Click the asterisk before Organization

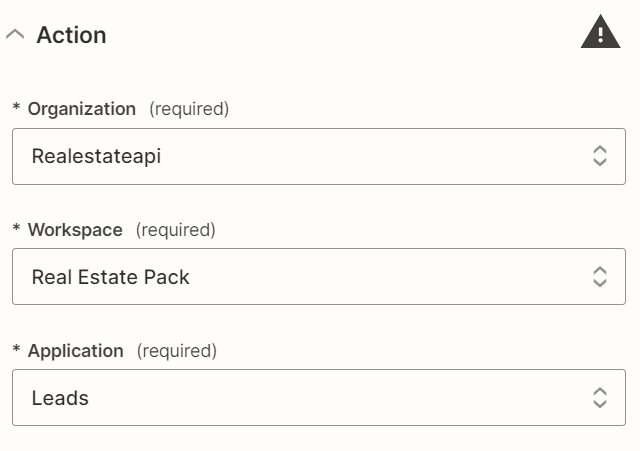coord(16,107)
